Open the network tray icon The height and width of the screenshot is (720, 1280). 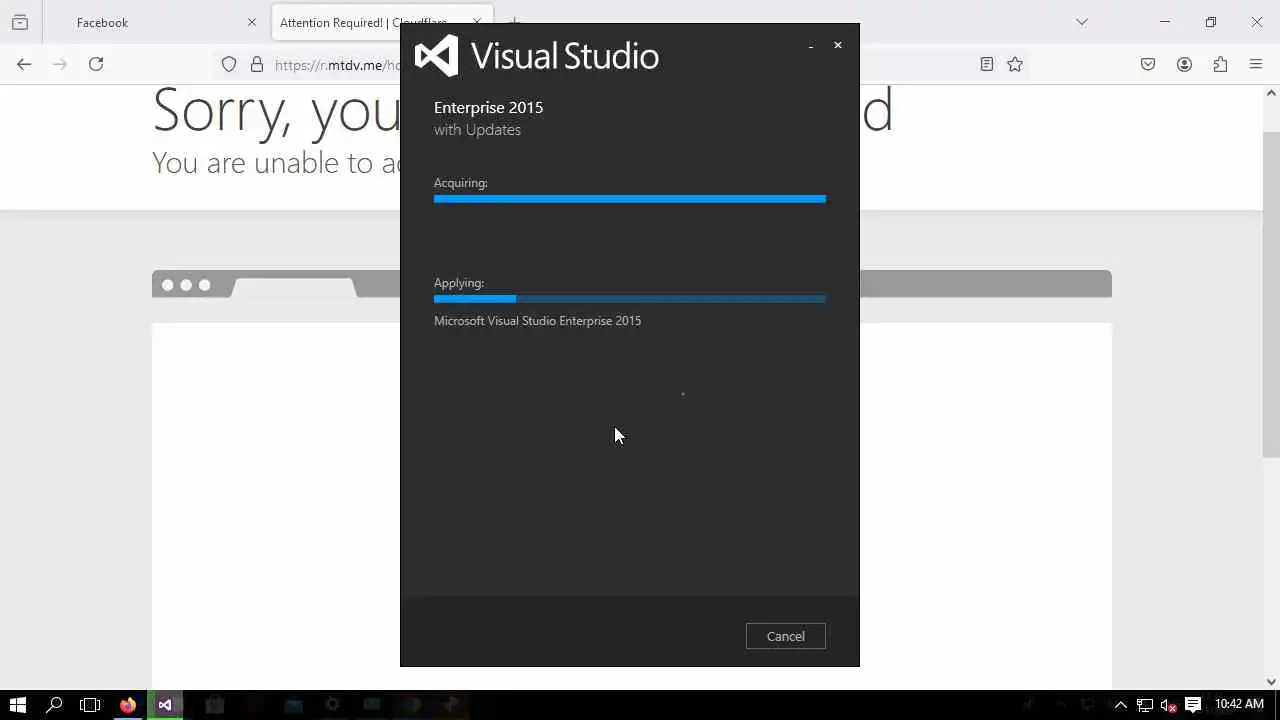1145,705
